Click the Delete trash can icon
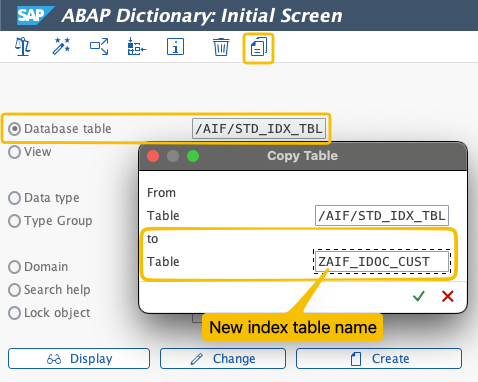The width and height of the screenshot is (478, 382). (x=221, y=47)
